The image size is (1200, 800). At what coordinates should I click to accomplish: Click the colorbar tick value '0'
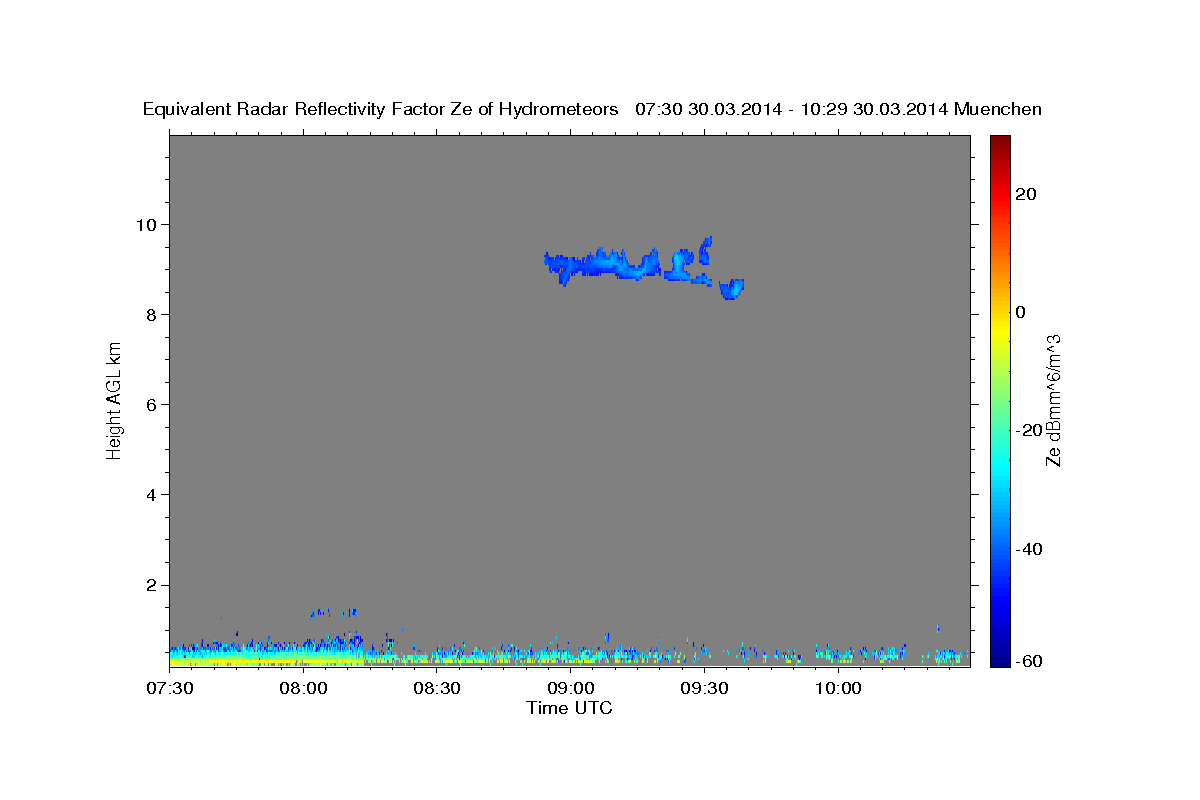pyautogui.click(x=1021, y=312)
